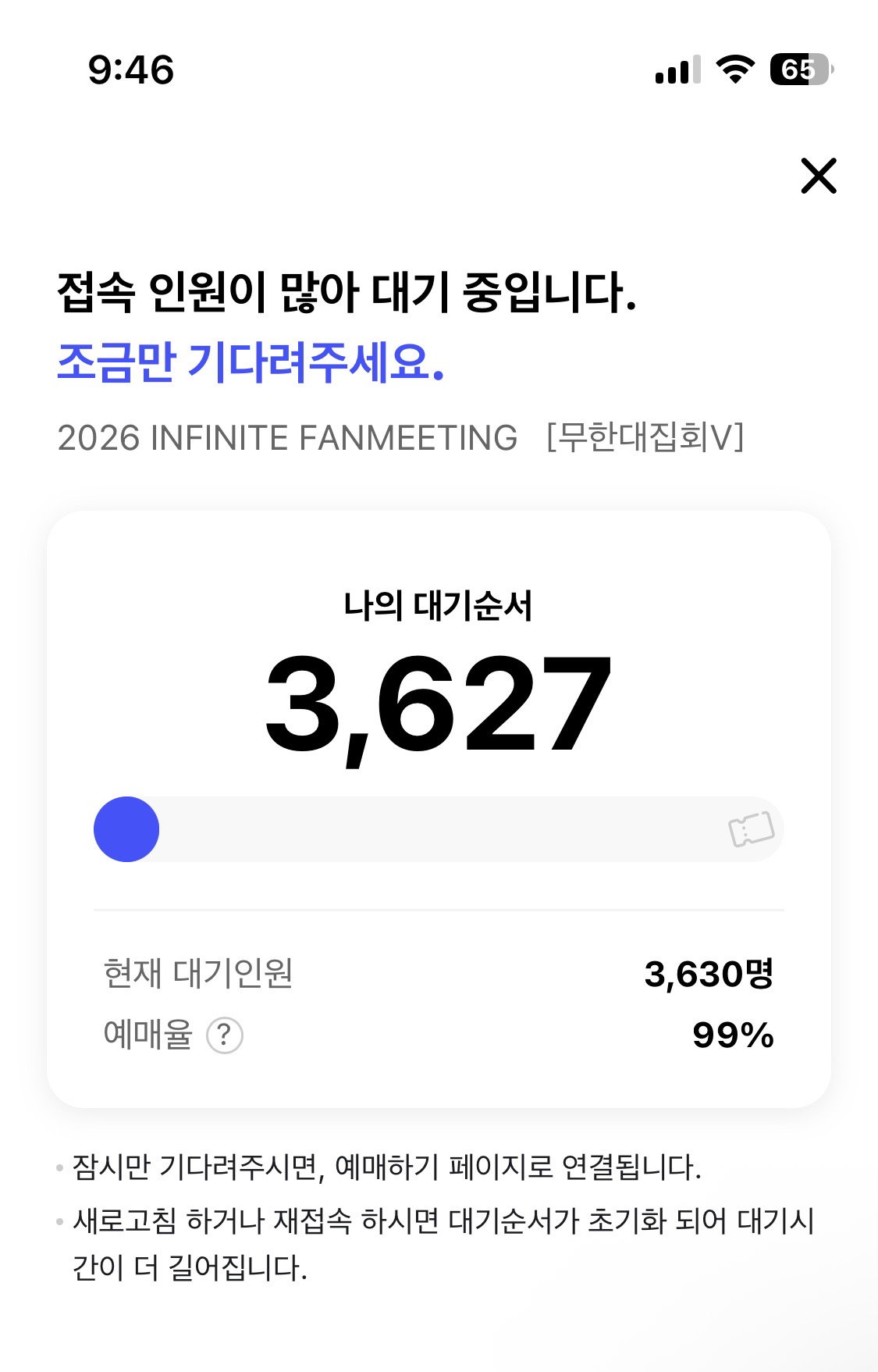
Task: Select the queue number 3,627
Action: 439,705
